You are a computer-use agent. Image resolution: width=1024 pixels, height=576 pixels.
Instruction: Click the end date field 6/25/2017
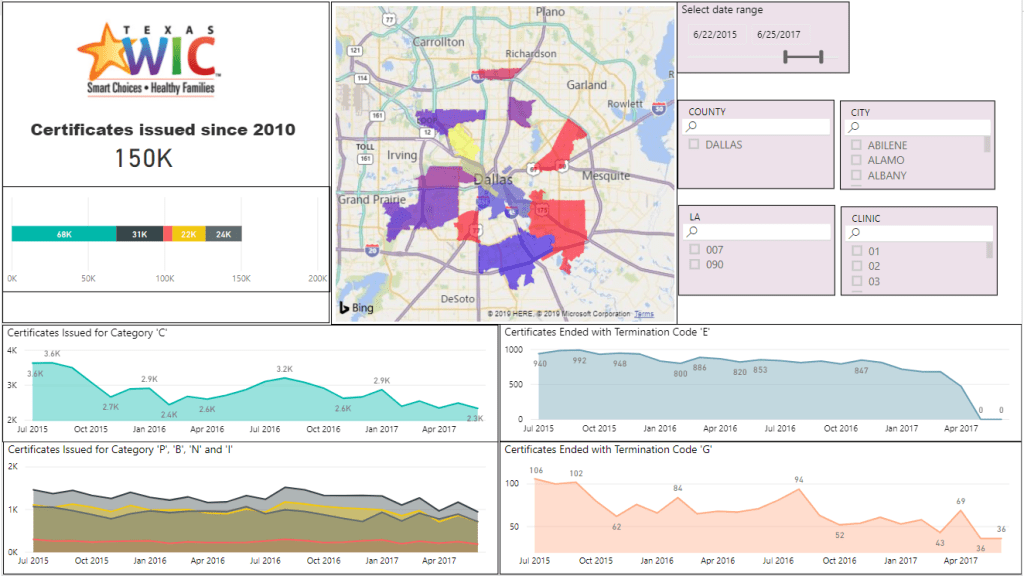(780, 35)
